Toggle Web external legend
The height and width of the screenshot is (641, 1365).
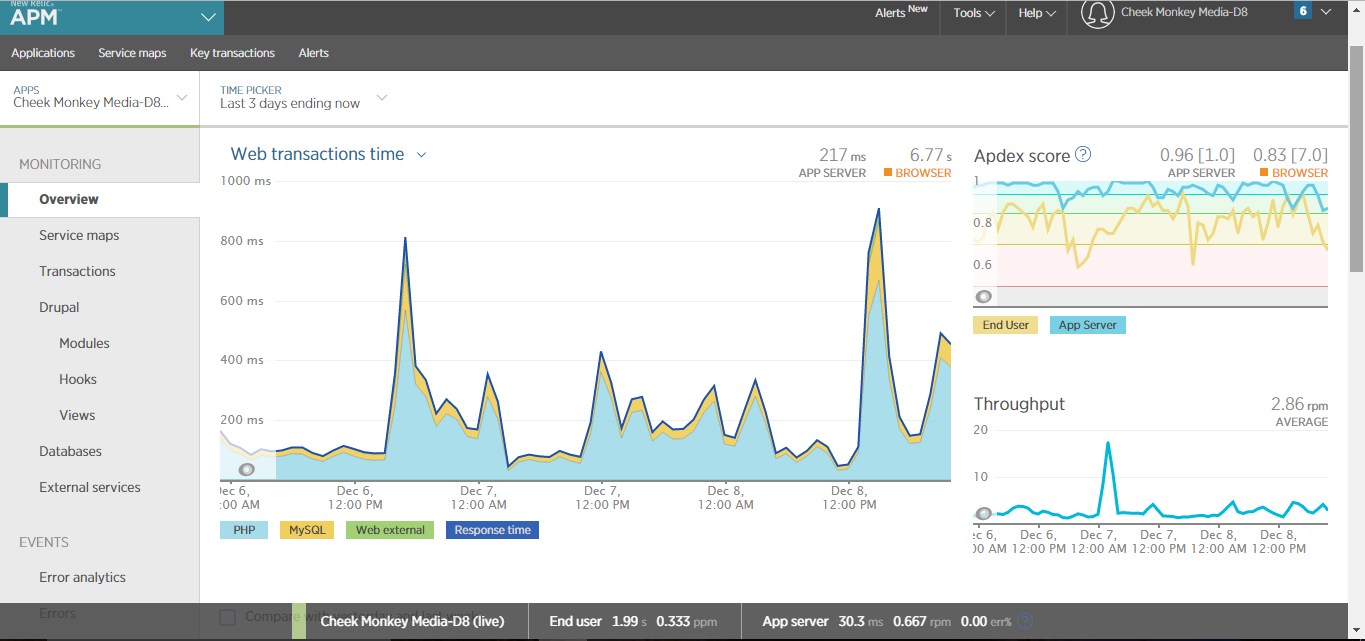click(390, 530)
